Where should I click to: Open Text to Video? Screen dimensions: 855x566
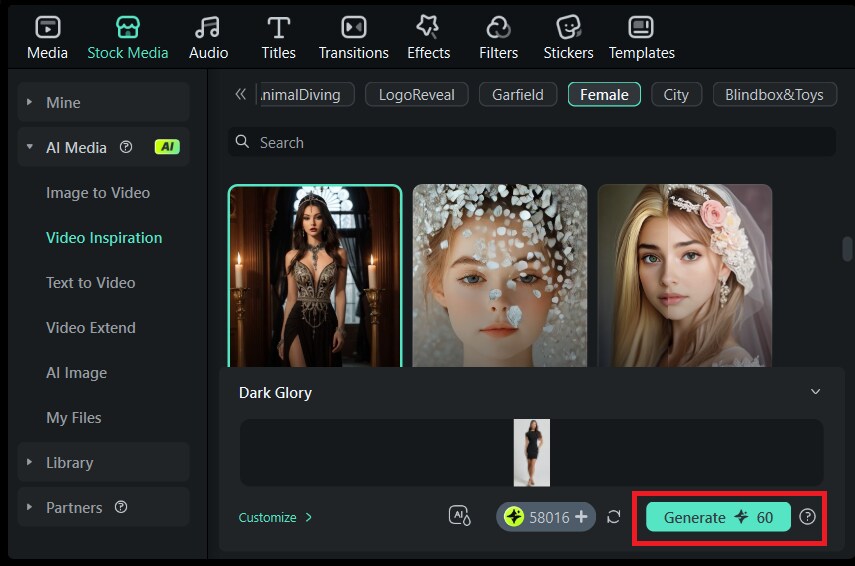[x=91, y=282]
